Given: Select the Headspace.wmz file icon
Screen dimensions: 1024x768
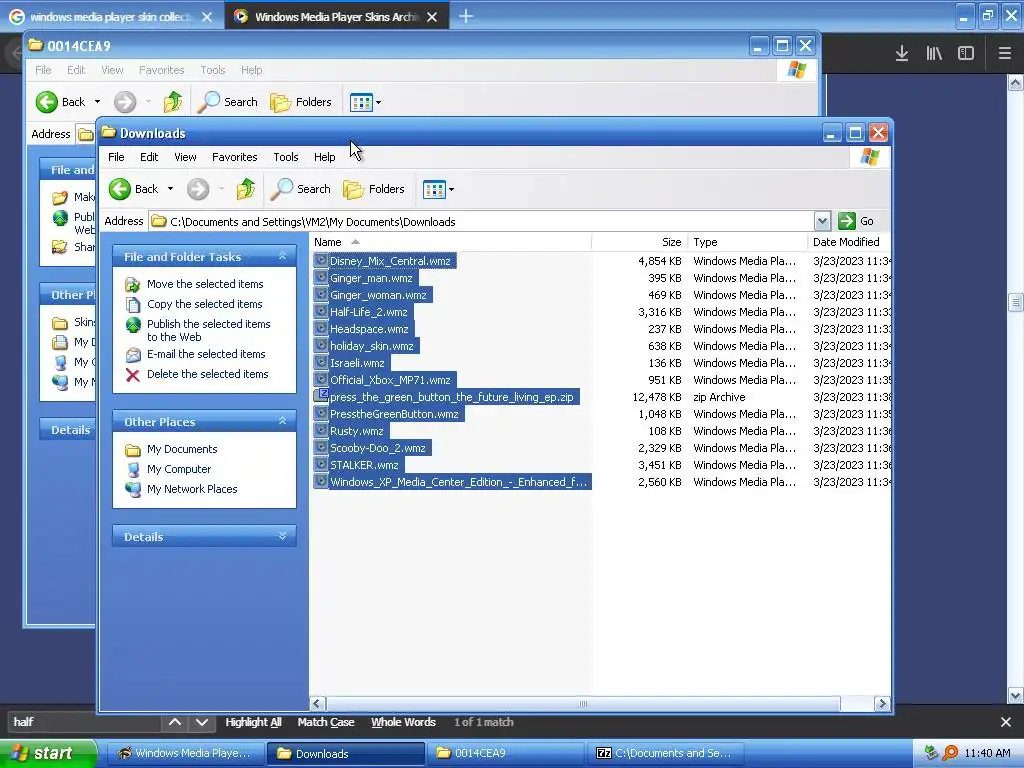Looking at the screenshot, I should tap(321, 328).
